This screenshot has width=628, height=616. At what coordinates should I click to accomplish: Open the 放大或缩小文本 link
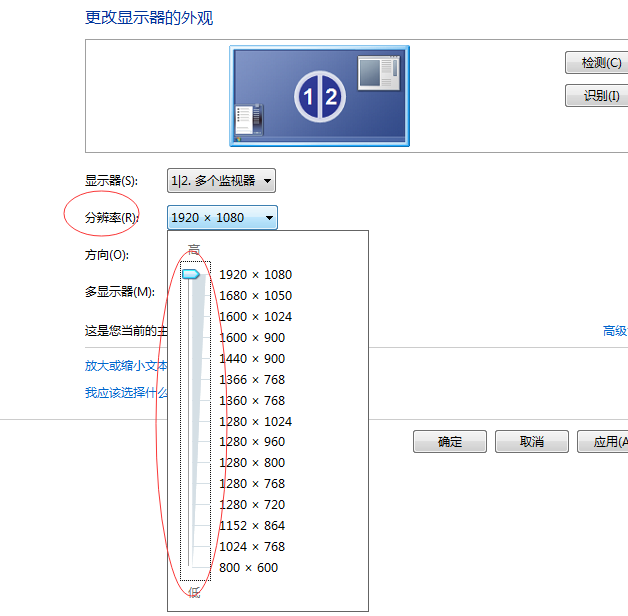coord(127,366)
